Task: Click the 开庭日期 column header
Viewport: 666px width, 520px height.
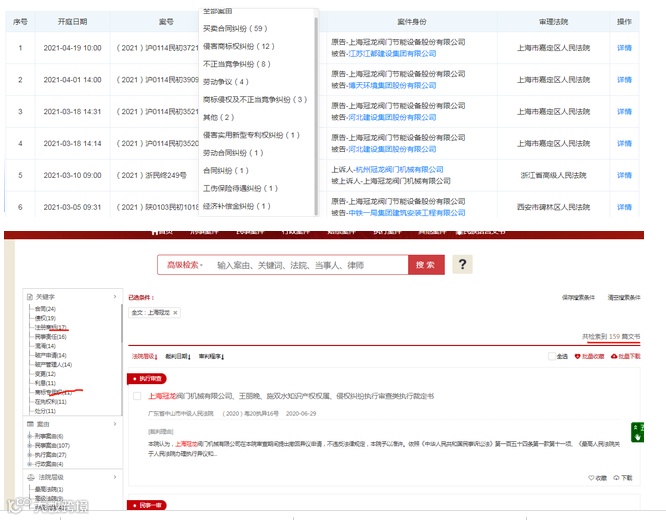Action: pyautogui.click(x=72, y=22)
